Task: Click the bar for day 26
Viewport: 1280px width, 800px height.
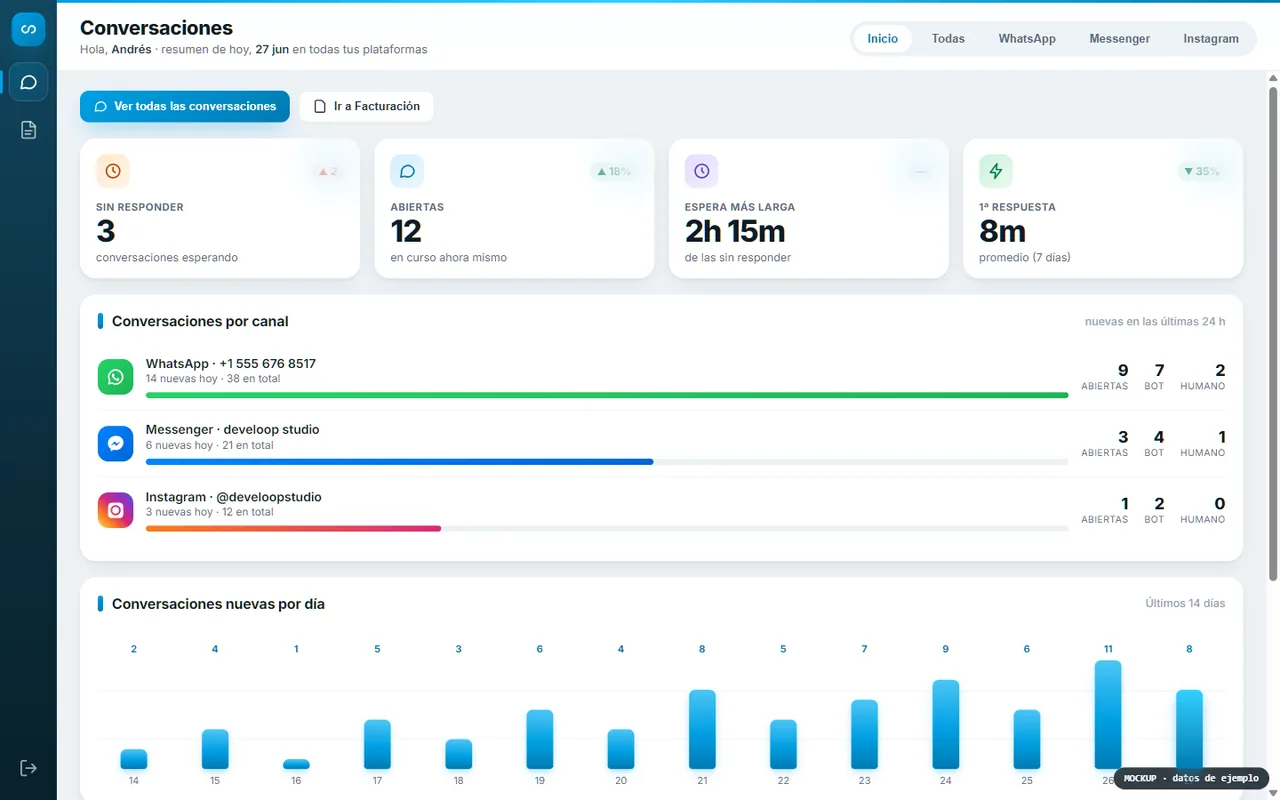Action: 1108,714
